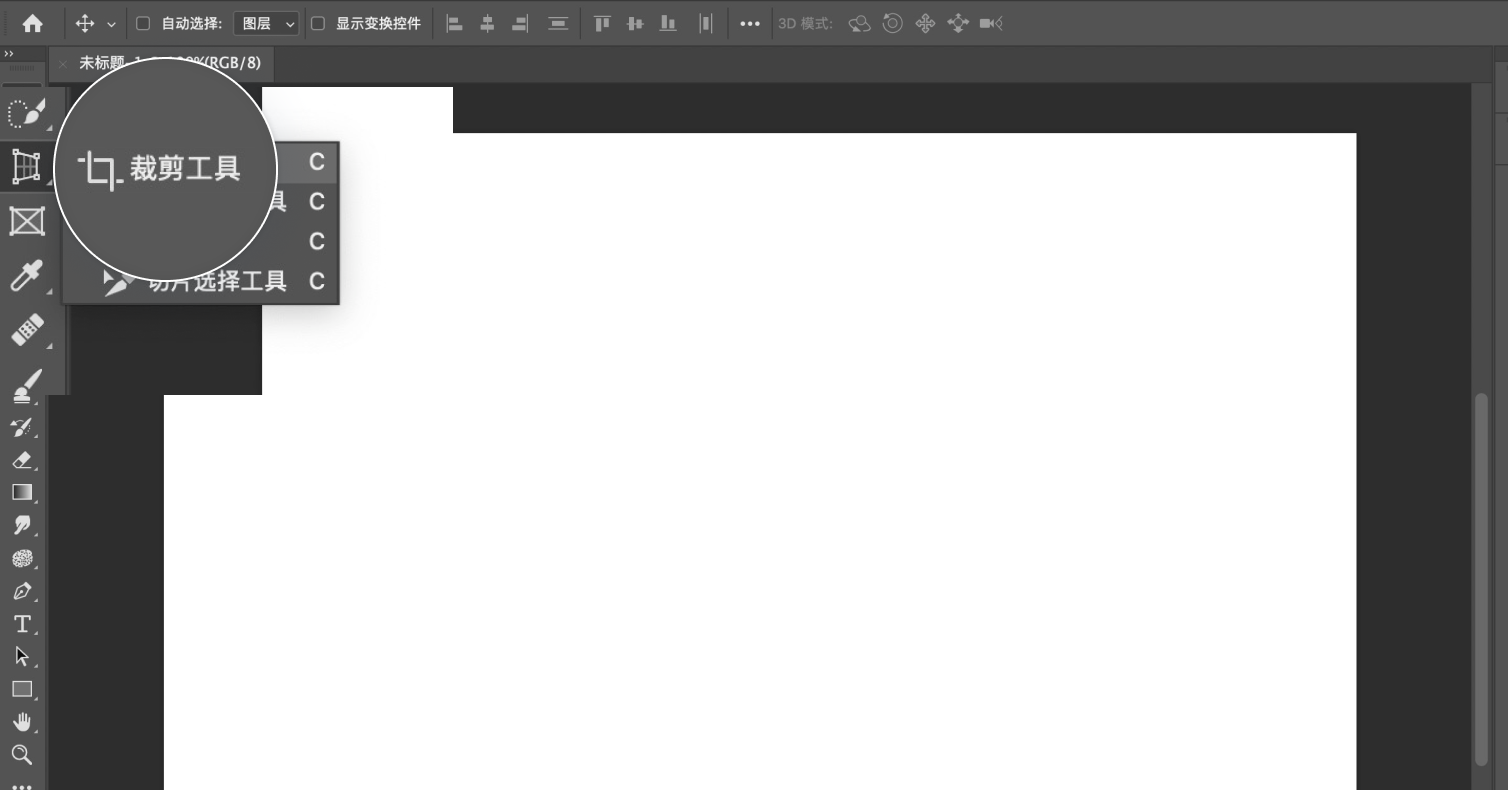This screenshot has height=790, width=1508.
Task: Click the 3D zoom video camera icon
Action: tap(991, 24)
